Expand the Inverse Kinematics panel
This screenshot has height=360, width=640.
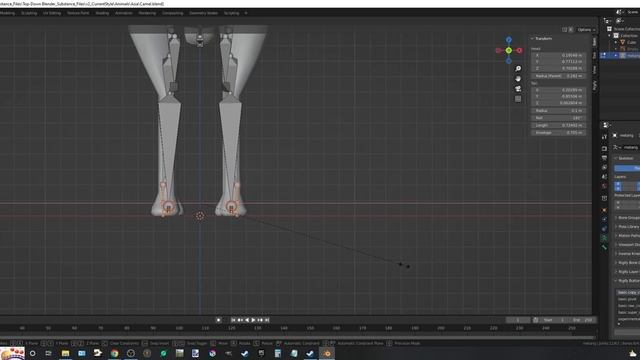[616, 253]
